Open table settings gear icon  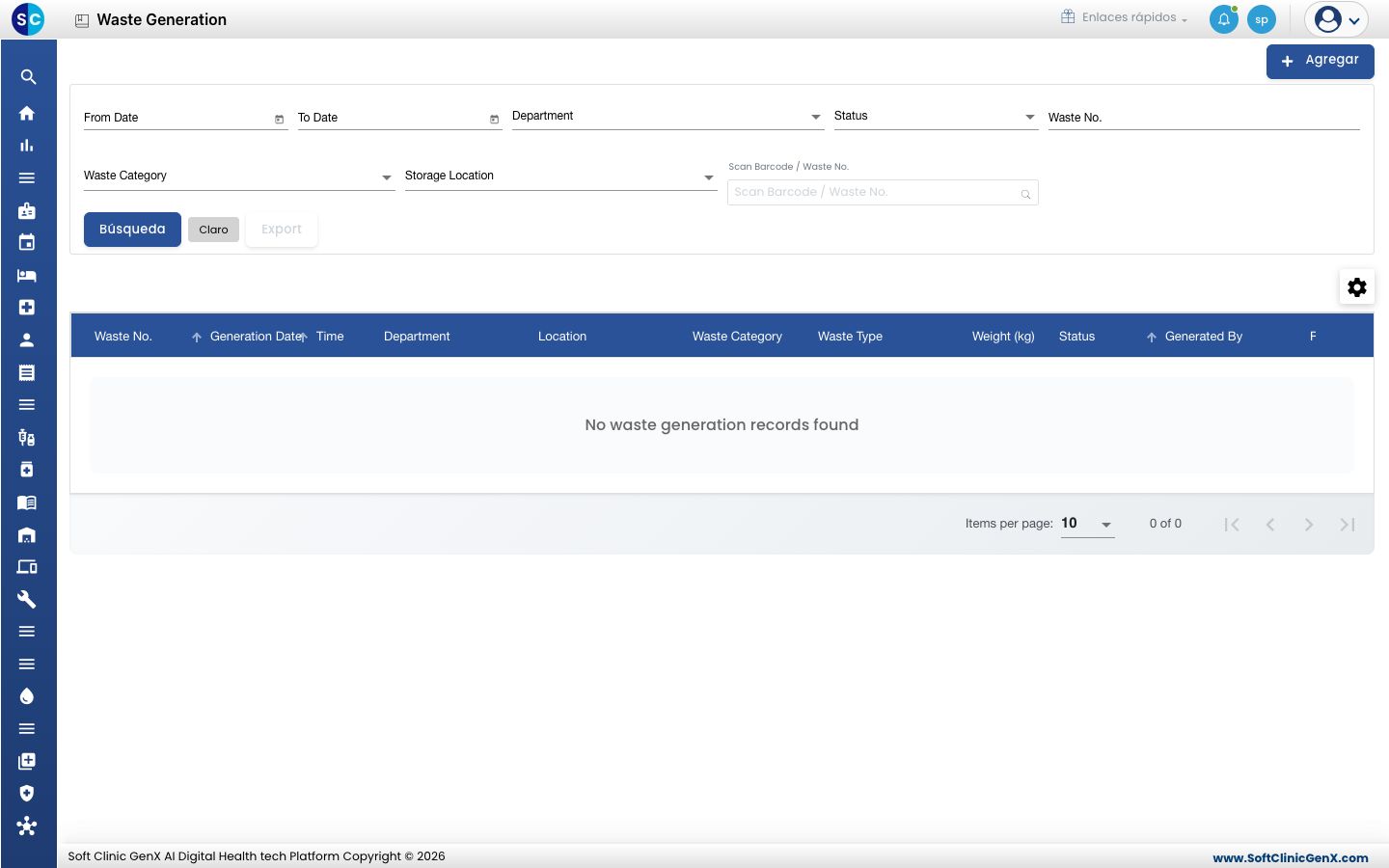(x=1357, y=287)
